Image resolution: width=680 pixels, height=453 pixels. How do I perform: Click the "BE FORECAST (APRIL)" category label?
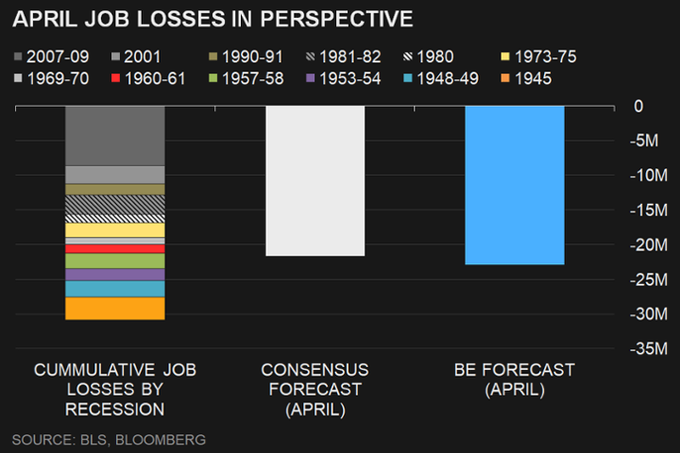(514, 379)
